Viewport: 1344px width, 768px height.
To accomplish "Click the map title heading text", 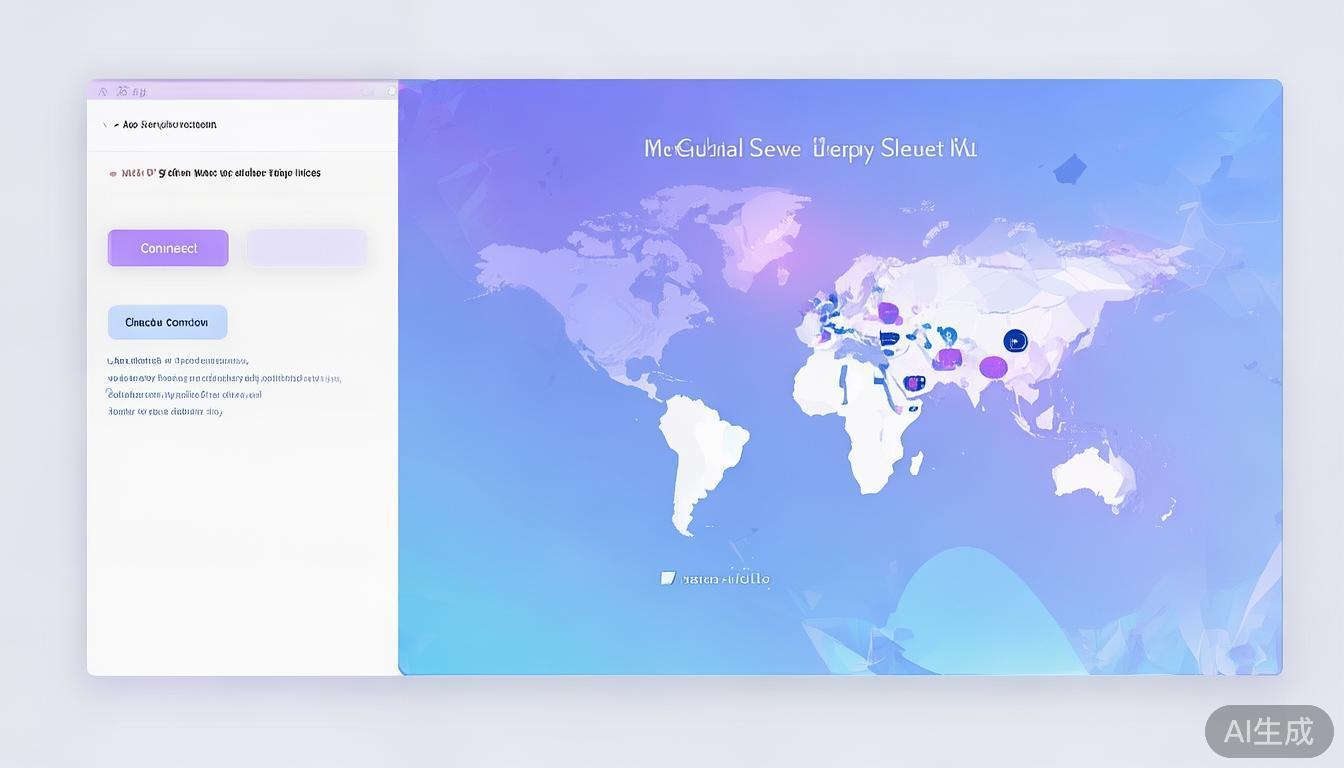I will coord(810,149).
